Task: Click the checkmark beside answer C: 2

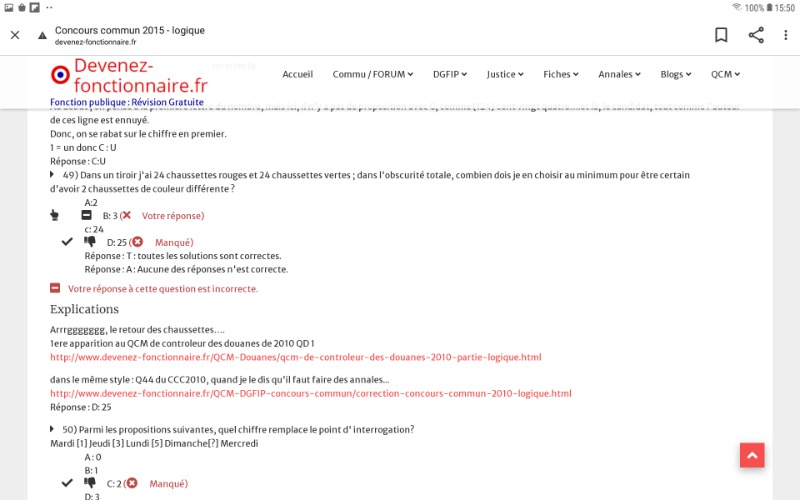Action: pos(67,483)
